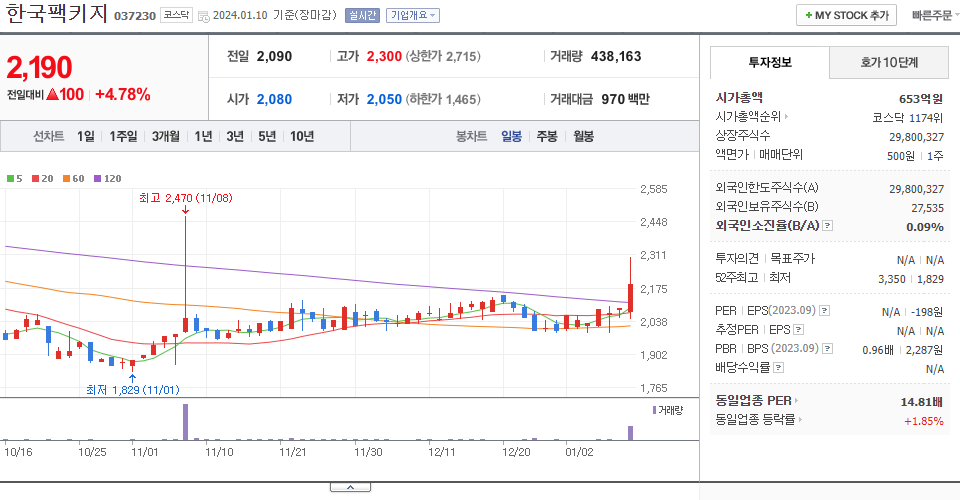Click 최고 2,470 (11/08) chart marker
The image size is (960, 500).
click(x=186, y=198)
